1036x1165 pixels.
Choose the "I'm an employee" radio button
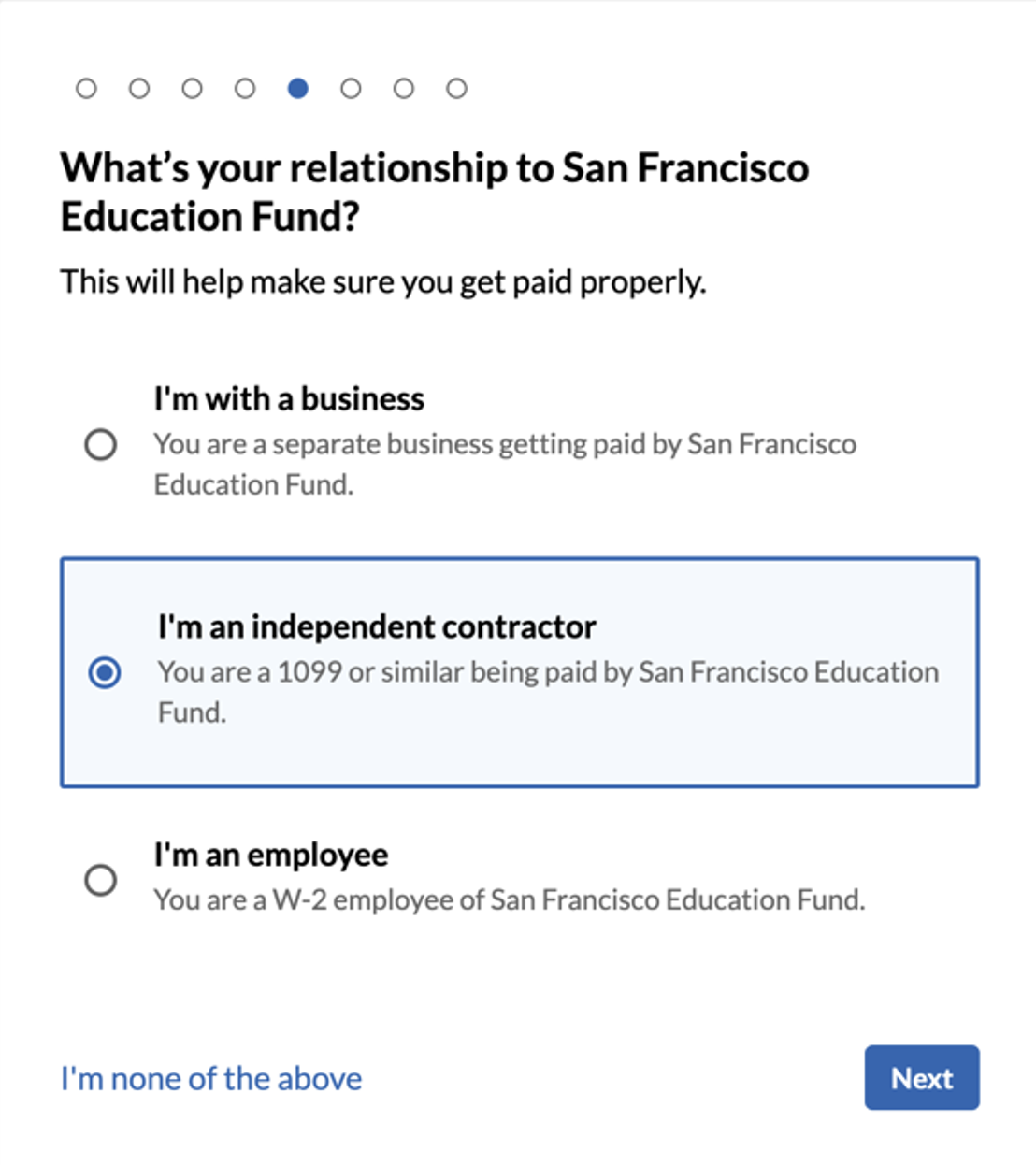pos(101,880)
